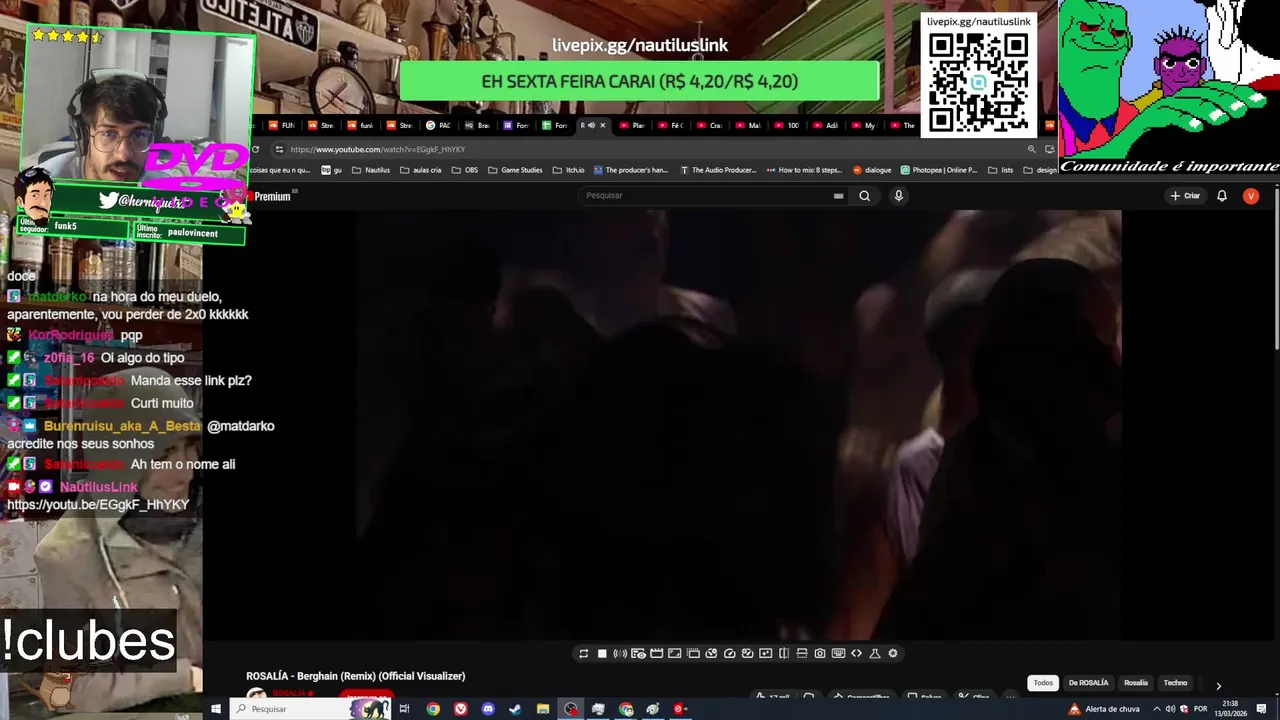1280x720 pixels.
Task: Open the volume boost icon in player toolbar
Action: coord(620,653)
